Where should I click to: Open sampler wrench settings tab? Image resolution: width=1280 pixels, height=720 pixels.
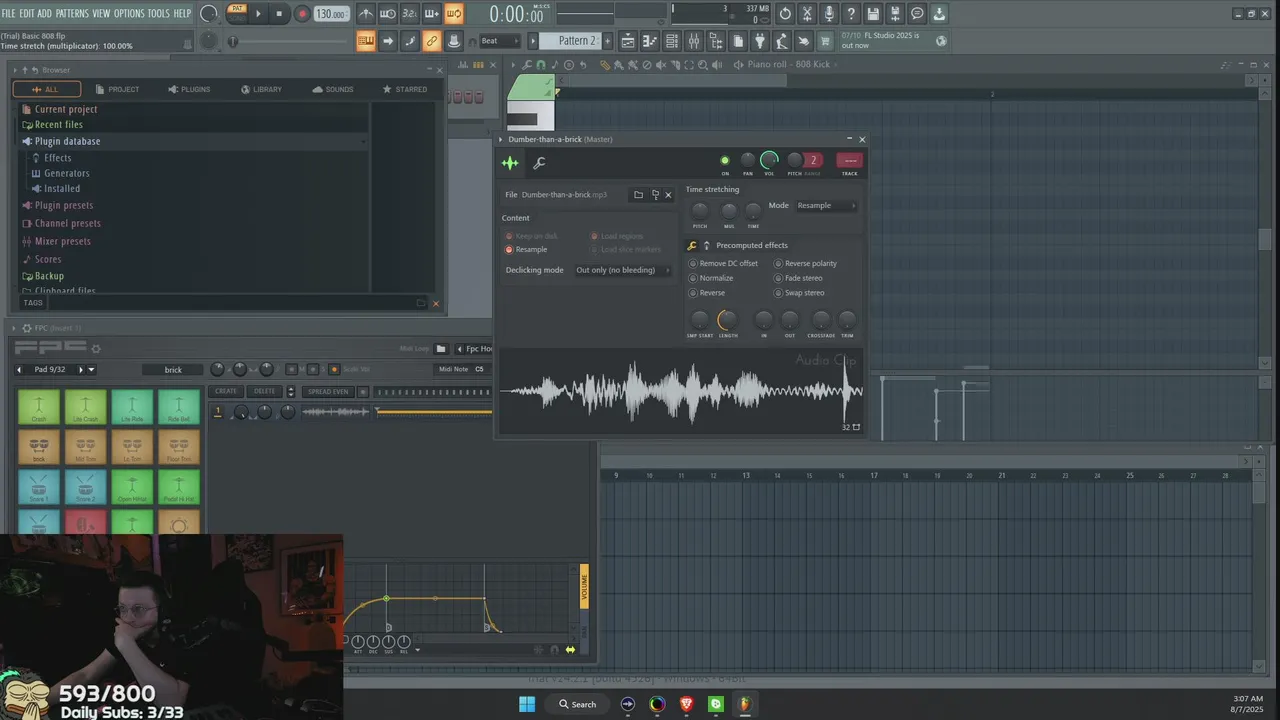(539, 163)
